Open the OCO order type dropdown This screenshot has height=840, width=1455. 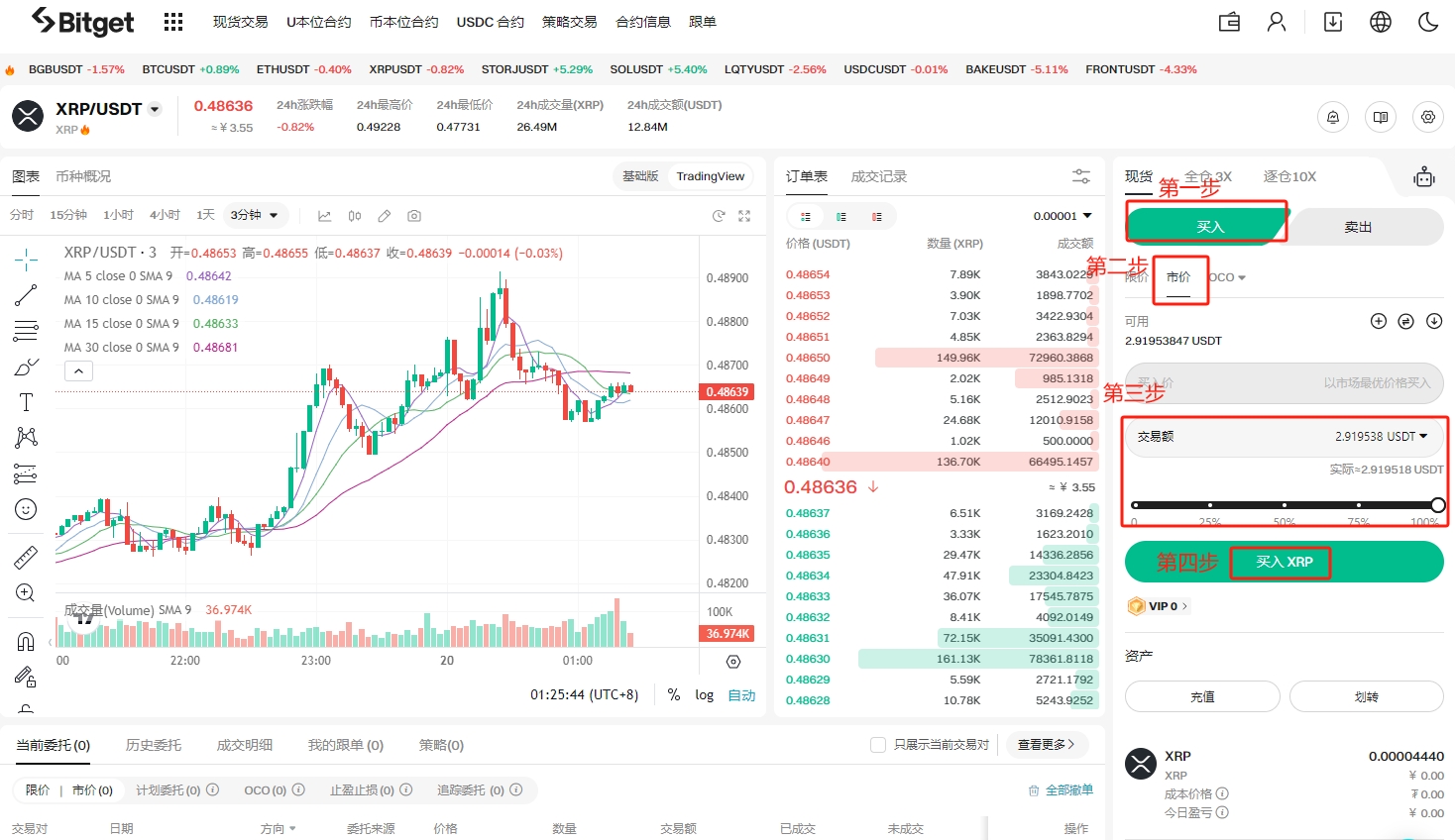tap(1228, 277)
